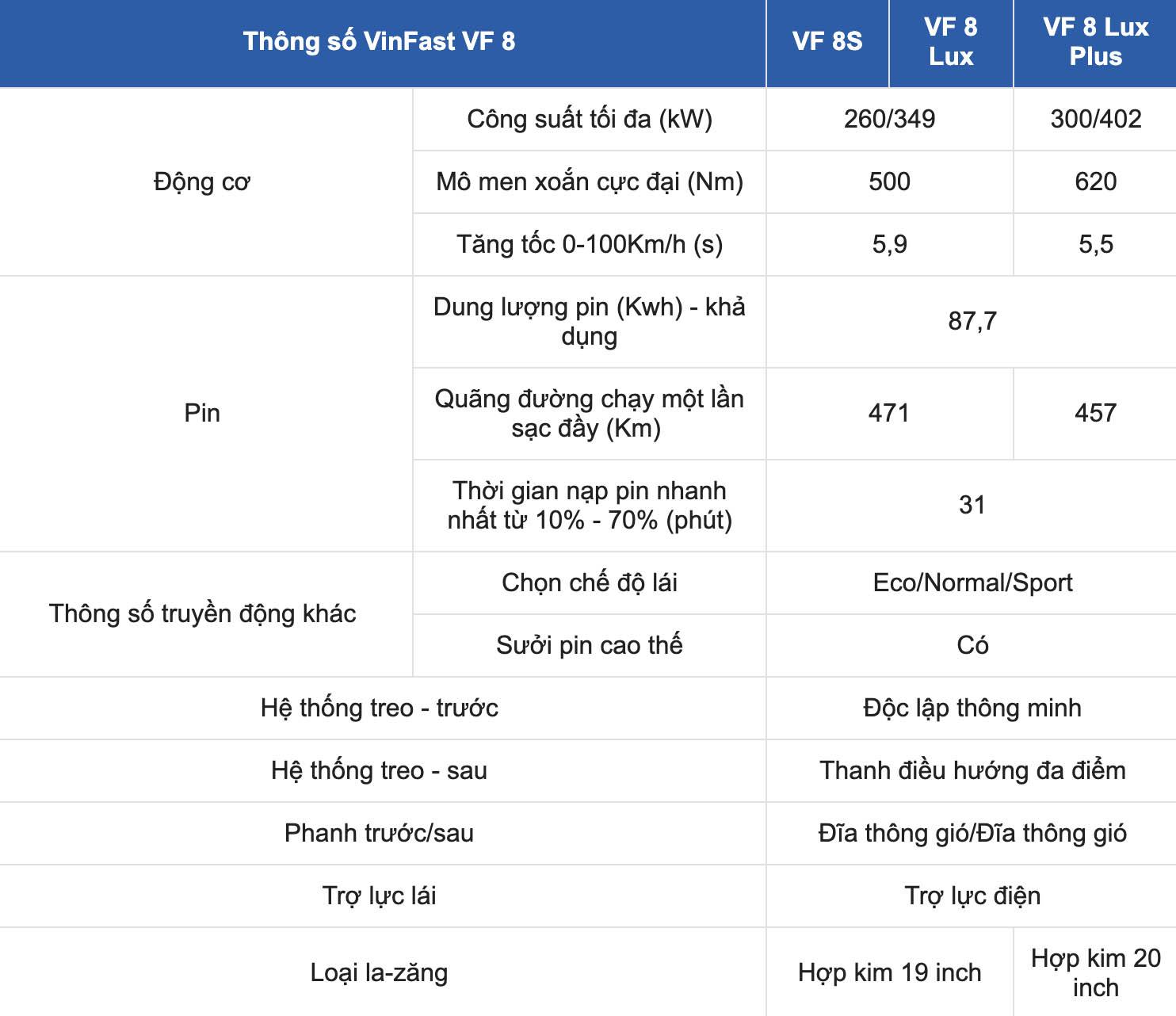
Task: Click the 260/349 power value cell
Action: coord(889,119)
